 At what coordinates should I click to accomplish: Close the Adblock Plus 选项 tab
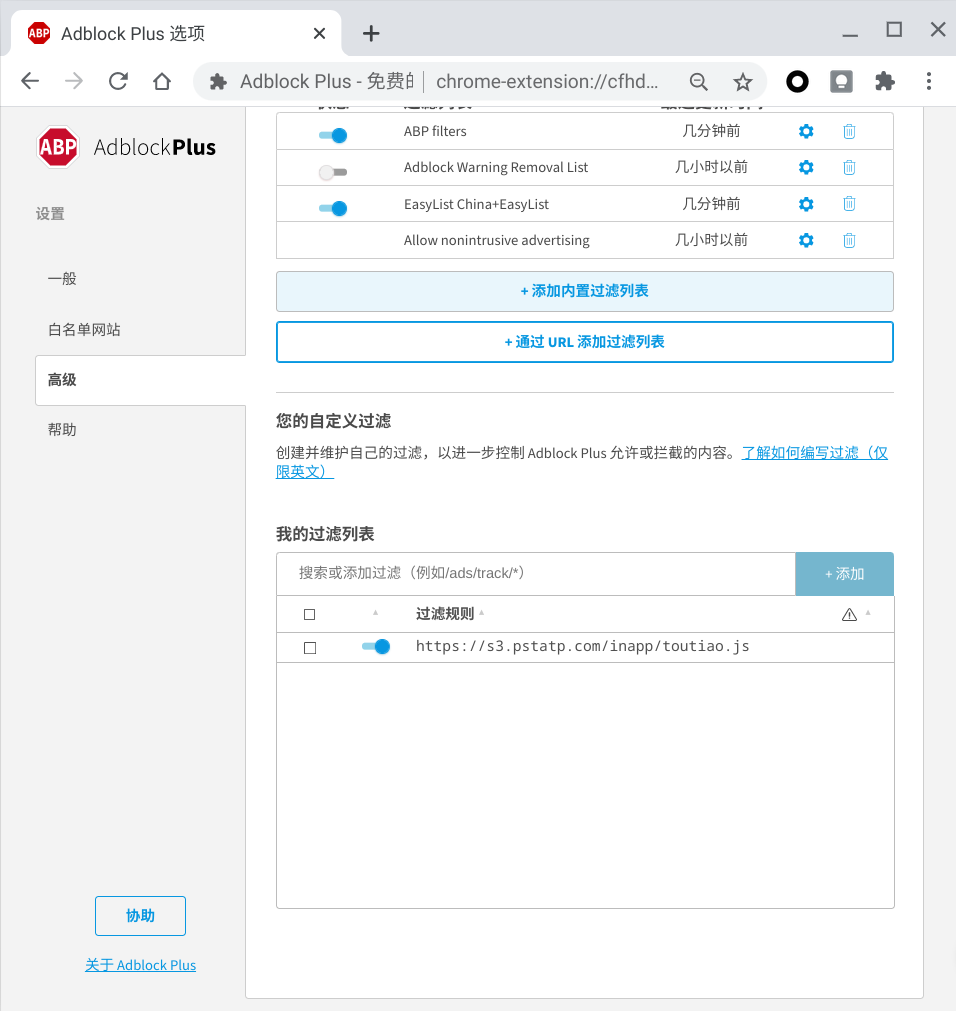319,34
